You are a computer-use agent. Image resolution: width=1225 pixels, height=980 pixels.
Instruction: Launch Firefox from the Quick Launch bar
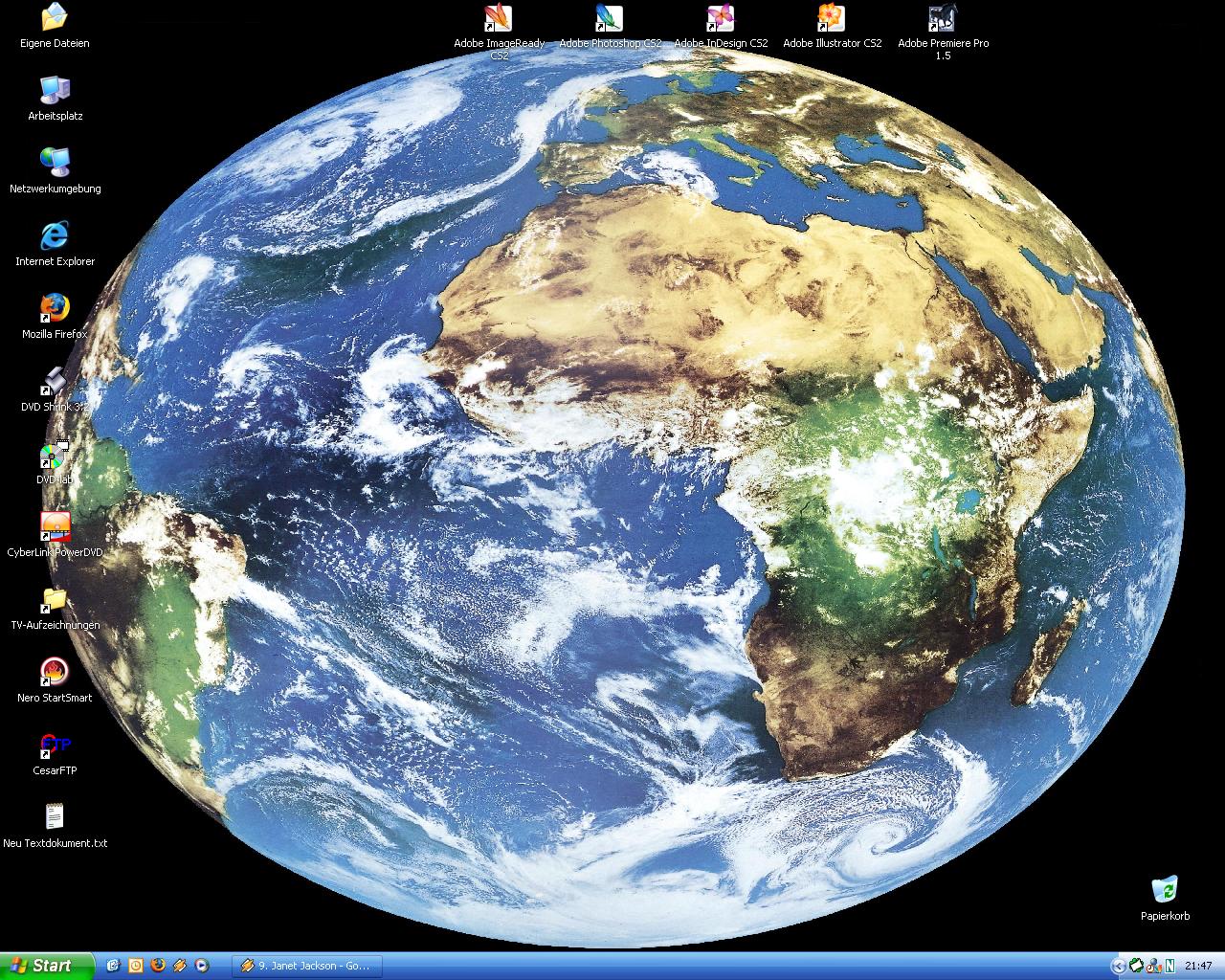[x=158, y=966]
